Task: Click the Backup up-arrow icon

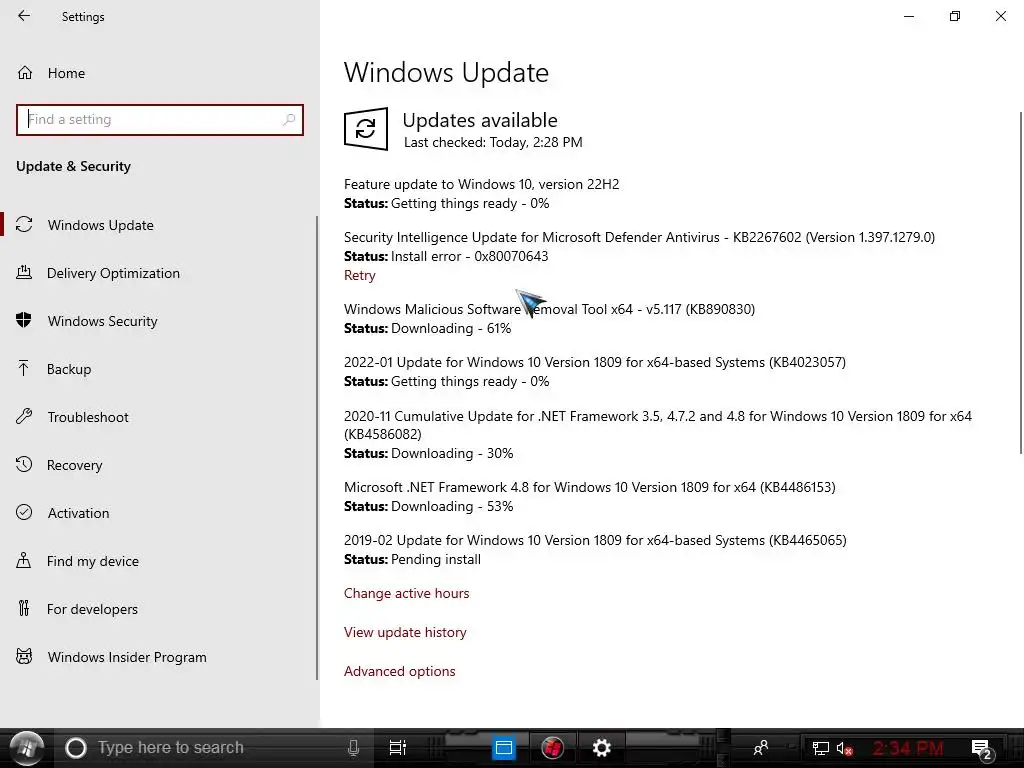Action: [x=24, y=368]
